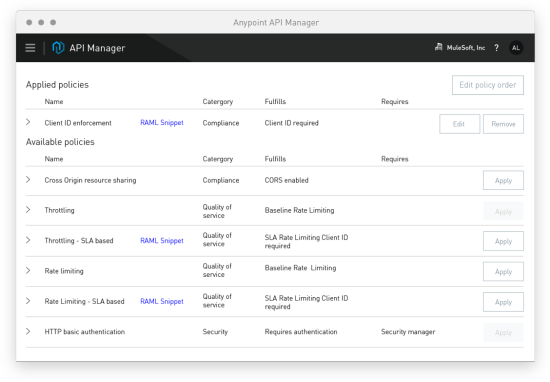The width and height of the screenshot is (550, 382).
Task: Click Baseline Rate Limiting in Throttling row
Action: pos(299,210)
